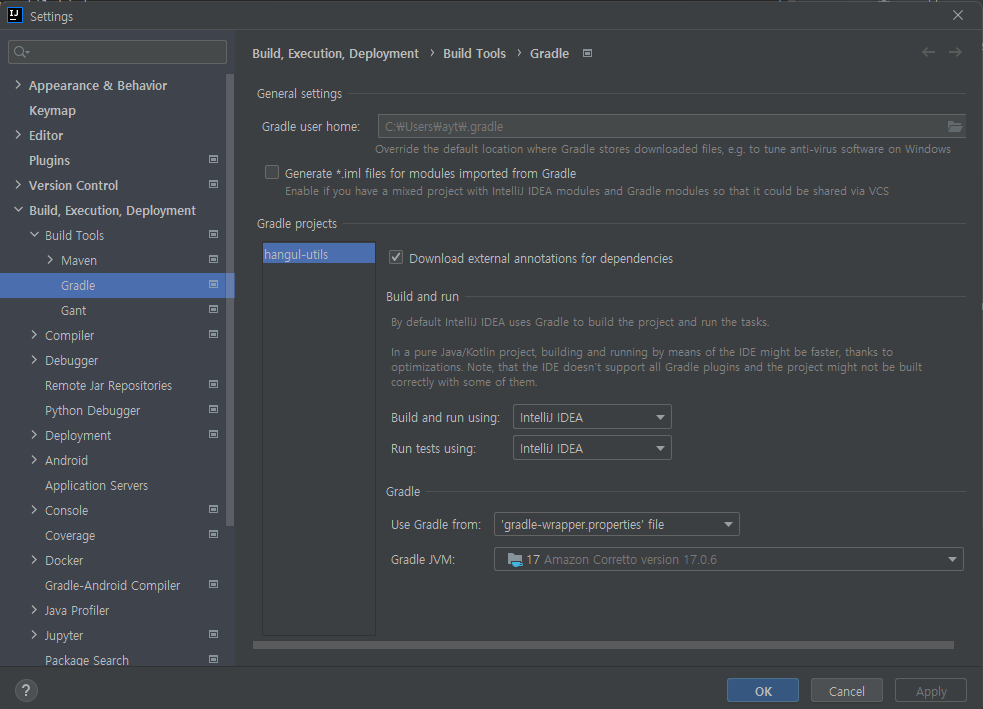This screenshot has width=983, height=709.
Task: Click project-level icon beside Gradle-Android Compiler
Action: (213, 585)
